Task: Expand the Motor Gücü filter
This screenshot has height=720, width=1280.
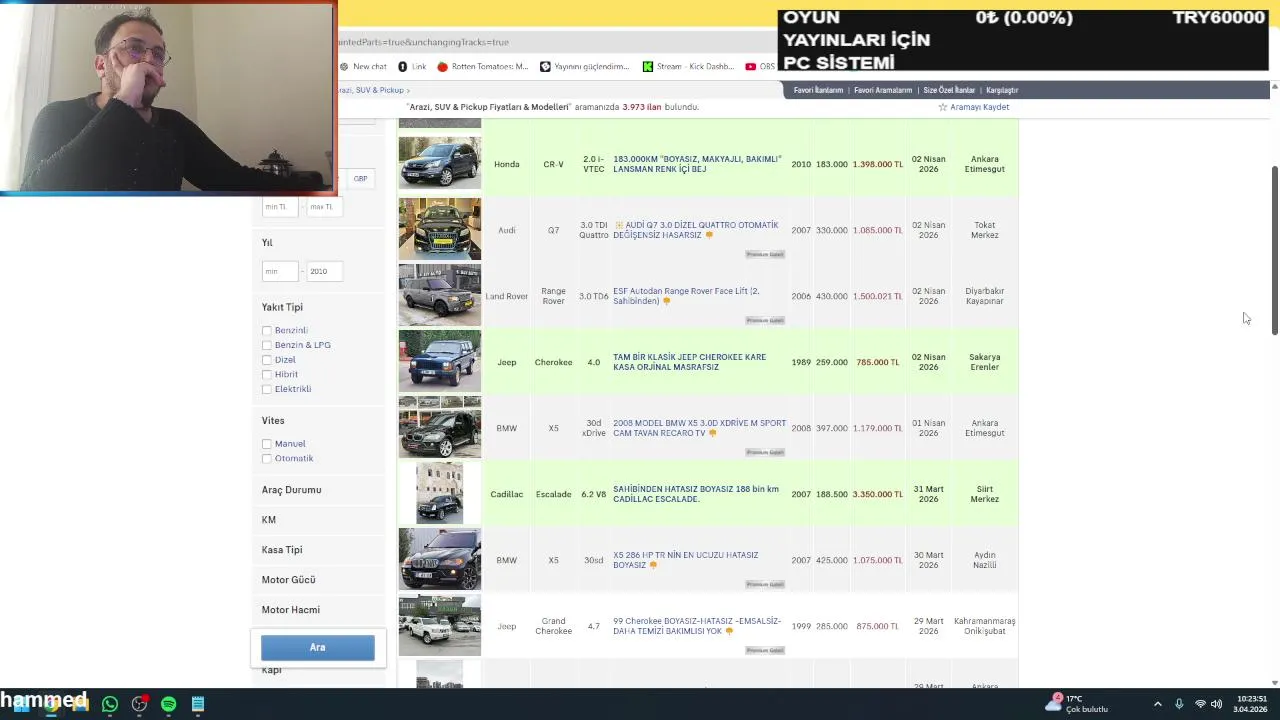Action: 288,580
